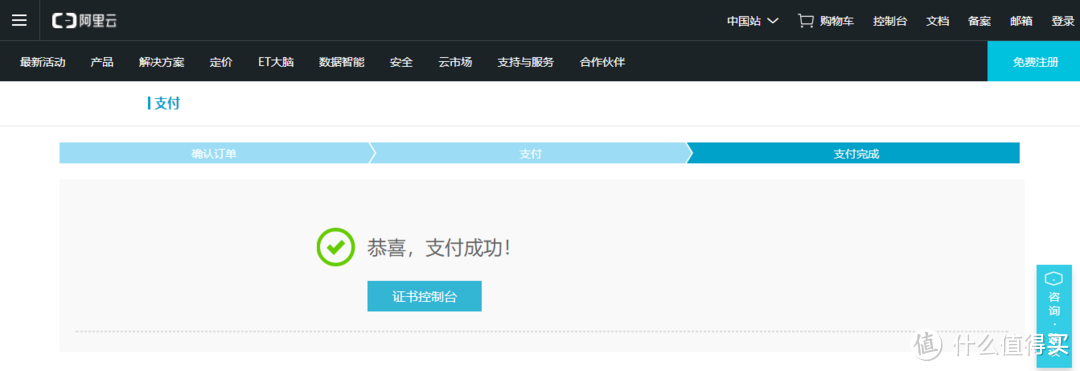Open 云市场 menu
Image resolution: width=1080 pixels, height=371 pixels.
point(455,62)
